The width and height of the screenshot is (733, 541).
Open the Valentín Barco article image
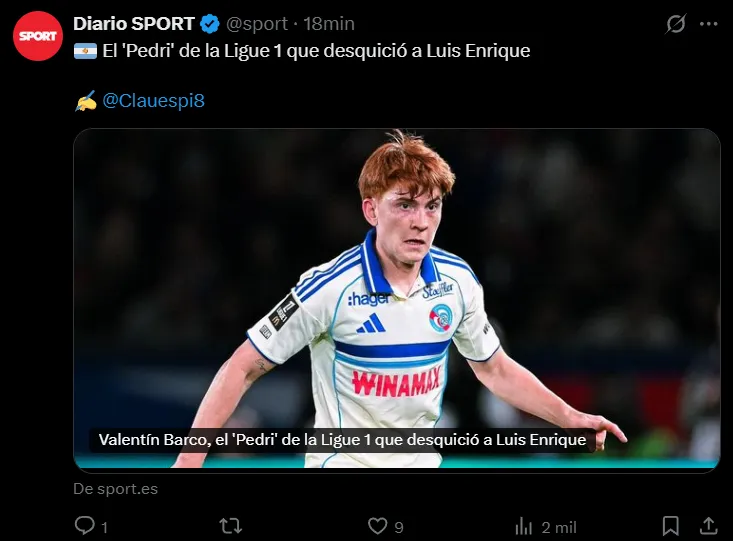click(x=396, y=280)
